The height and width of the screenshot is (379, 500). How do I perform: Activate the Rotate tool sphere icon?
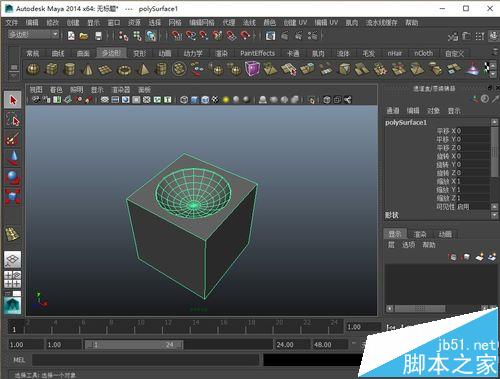[x=13, y=177]
